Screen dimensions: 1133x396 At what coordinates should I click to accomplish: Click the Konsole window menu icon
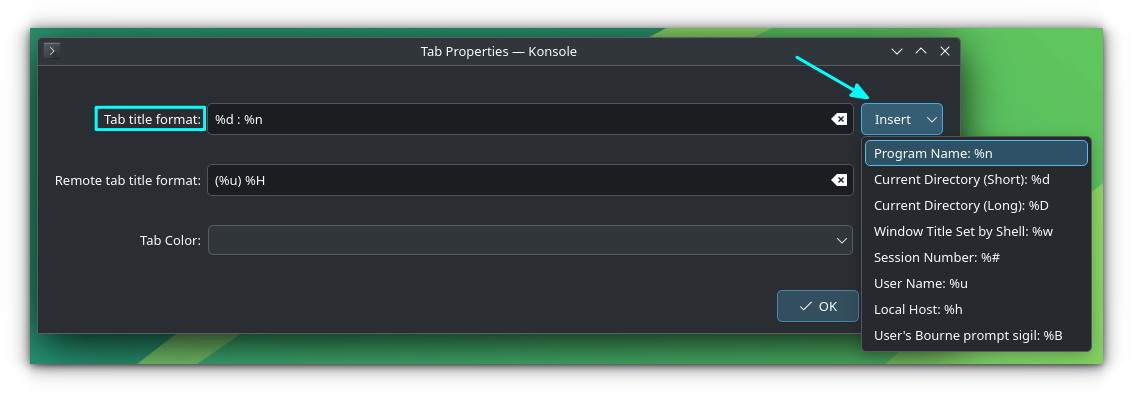[x=51, y=51]
